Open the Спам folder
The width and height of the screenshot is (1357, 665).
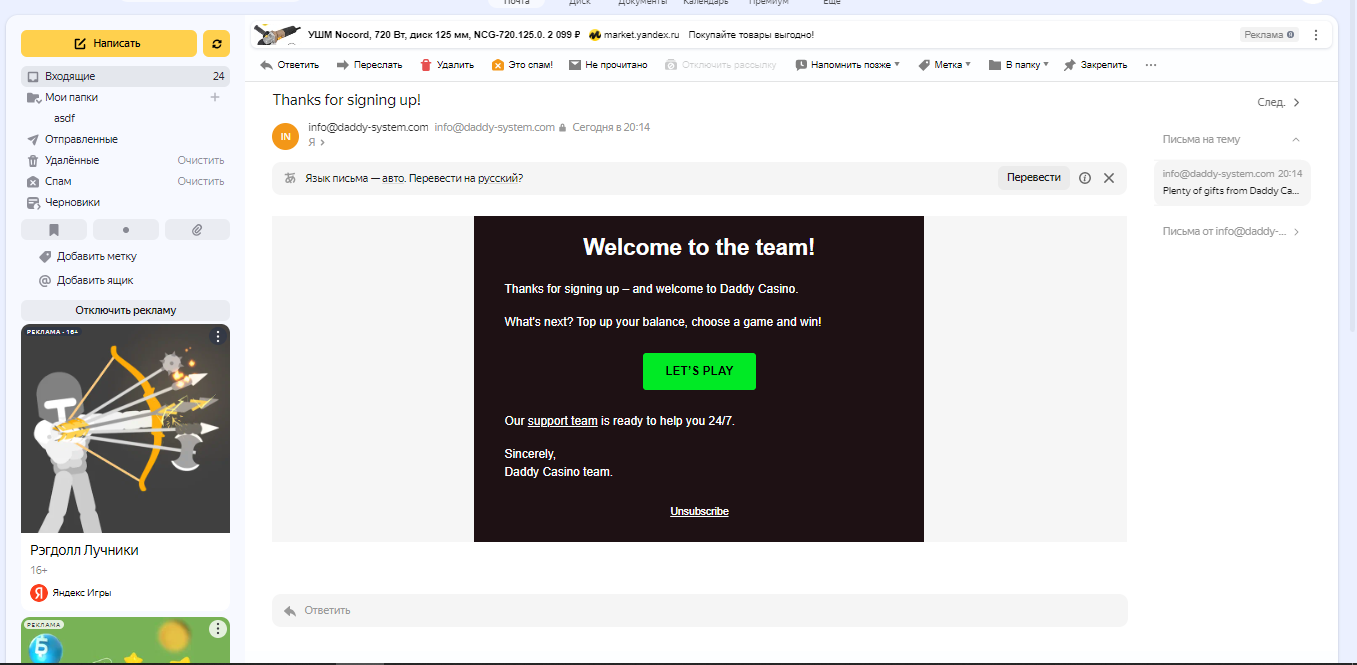click(58, 181)
